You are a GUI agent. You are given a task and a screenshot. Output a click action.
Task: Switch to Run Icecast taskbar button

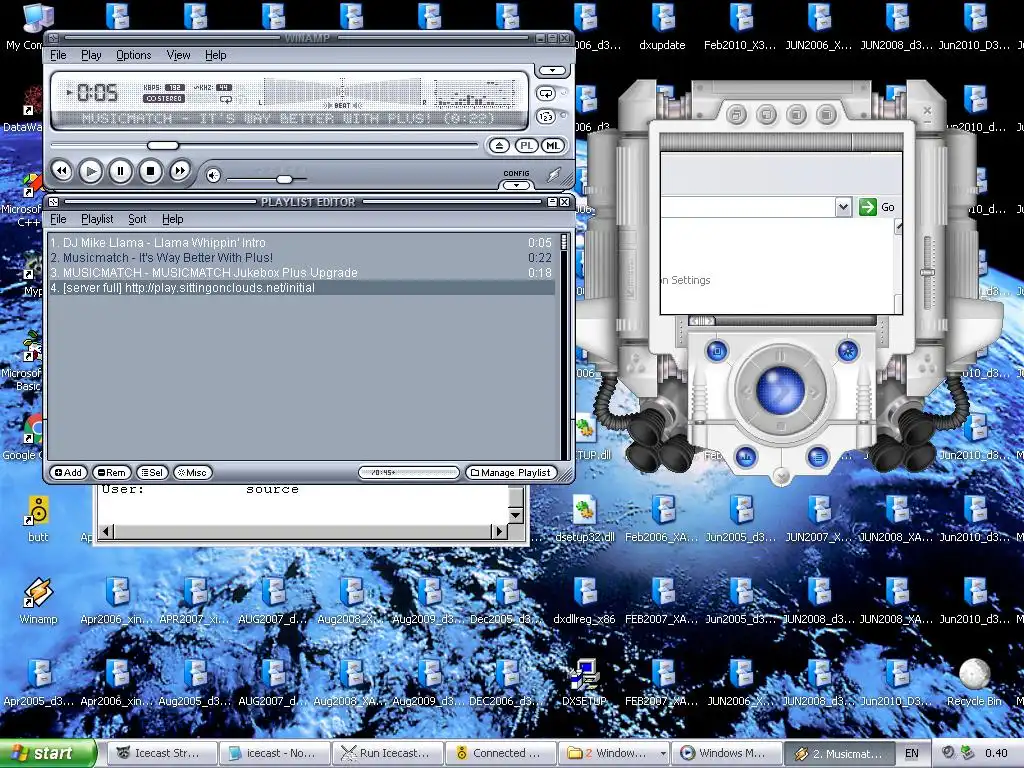point(388,753)
